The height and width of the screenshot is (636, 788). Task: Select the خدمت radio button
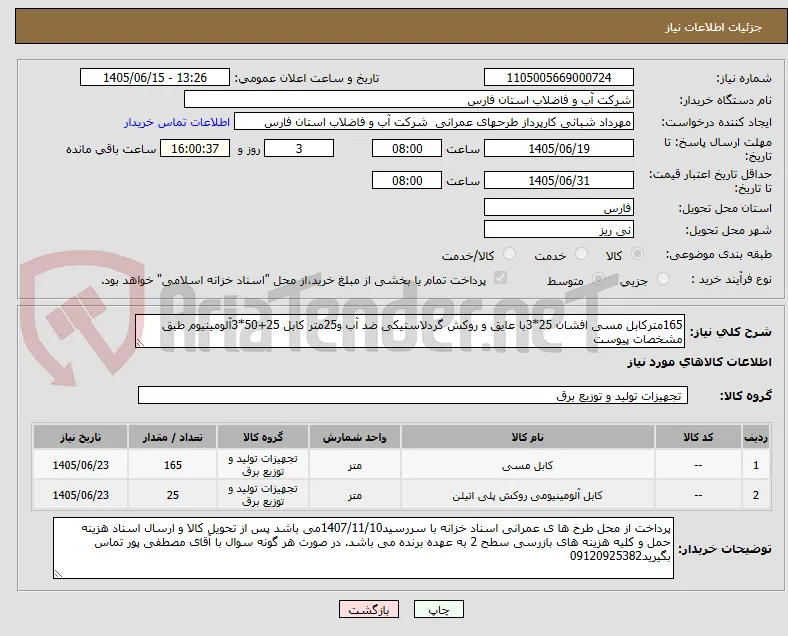pyautogui.click(x=581, y=254)
